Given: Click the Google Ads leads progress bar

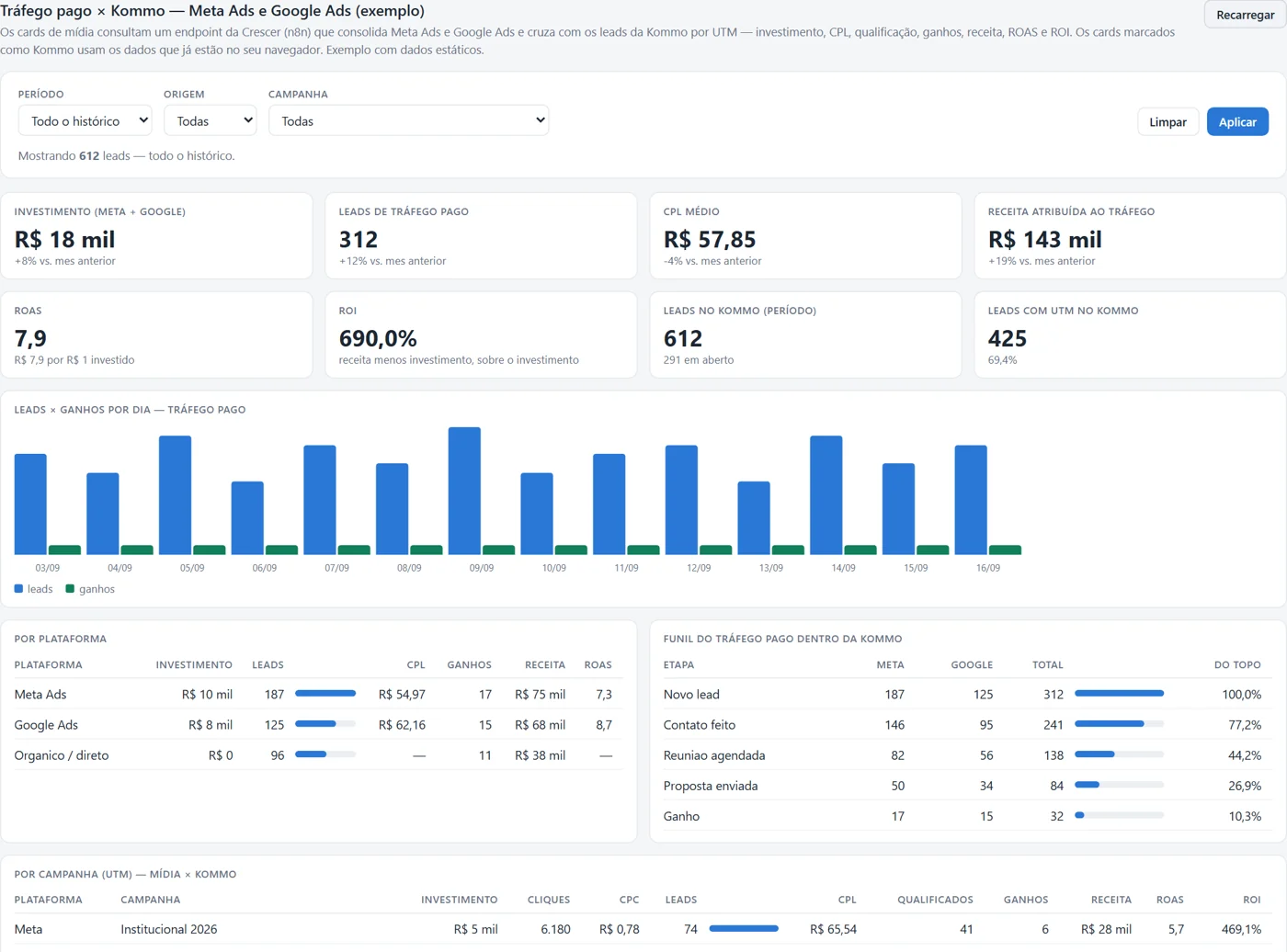Looking at the screenshot, I should pyautogui.click(x=325, y=724).
